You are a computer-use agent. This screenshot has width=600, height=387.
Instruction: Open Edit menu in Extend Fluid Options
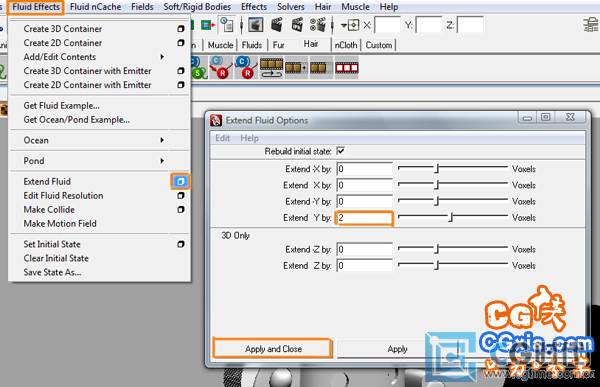(x=222, y=138)
